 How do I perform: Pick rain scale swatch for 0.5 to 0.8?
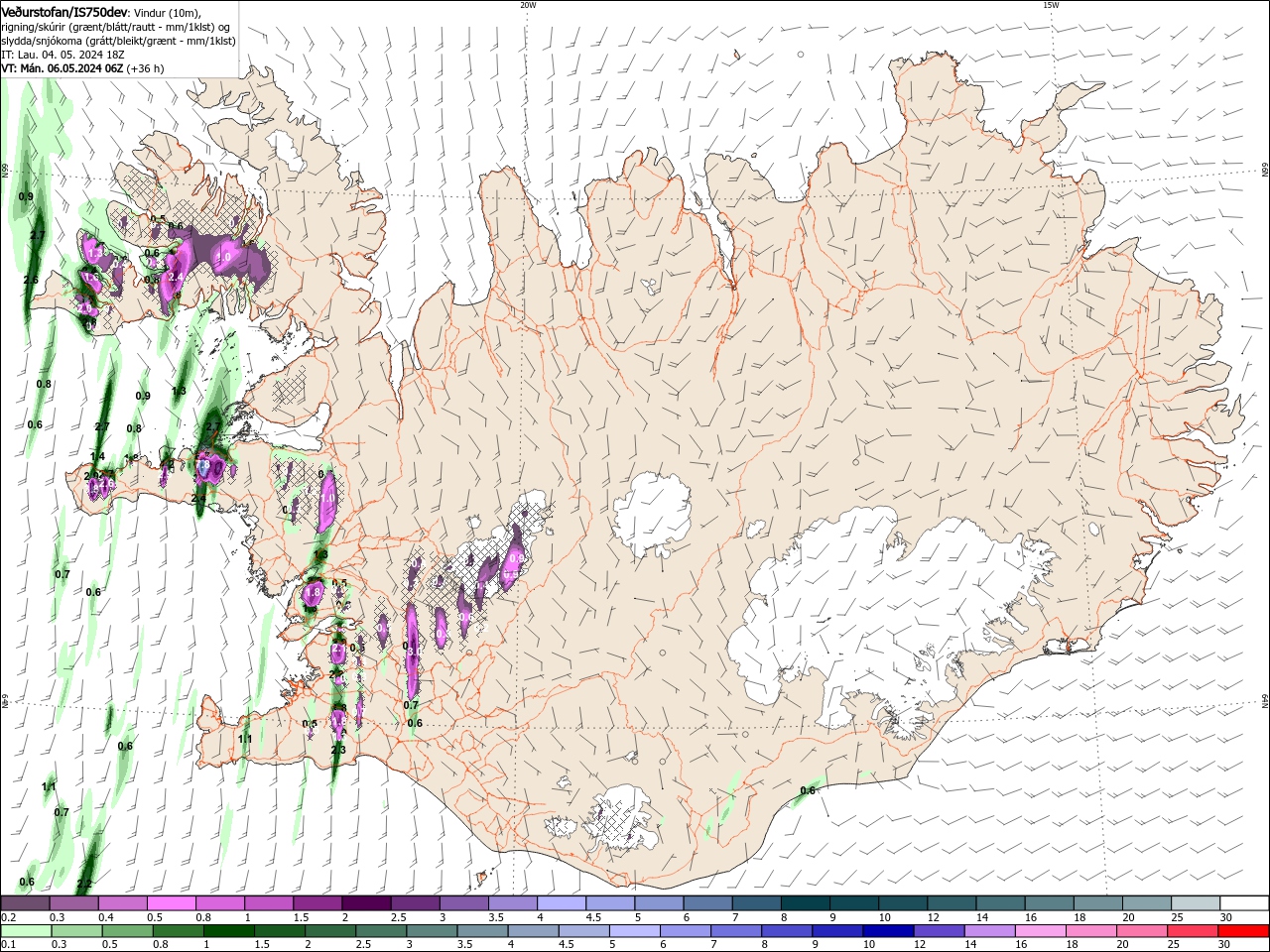[127, 931]
